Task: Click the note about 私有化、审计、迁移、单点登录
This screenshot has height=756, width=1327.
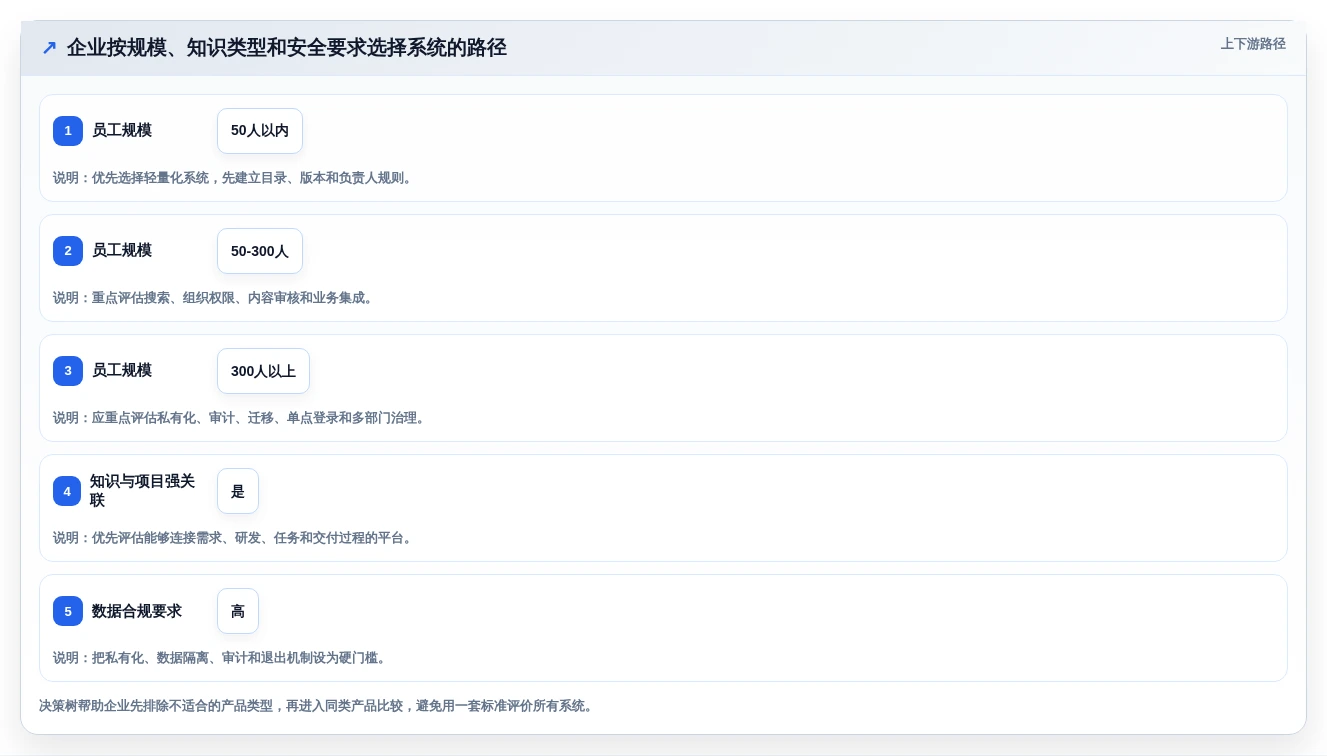Action: coord(240,418)
